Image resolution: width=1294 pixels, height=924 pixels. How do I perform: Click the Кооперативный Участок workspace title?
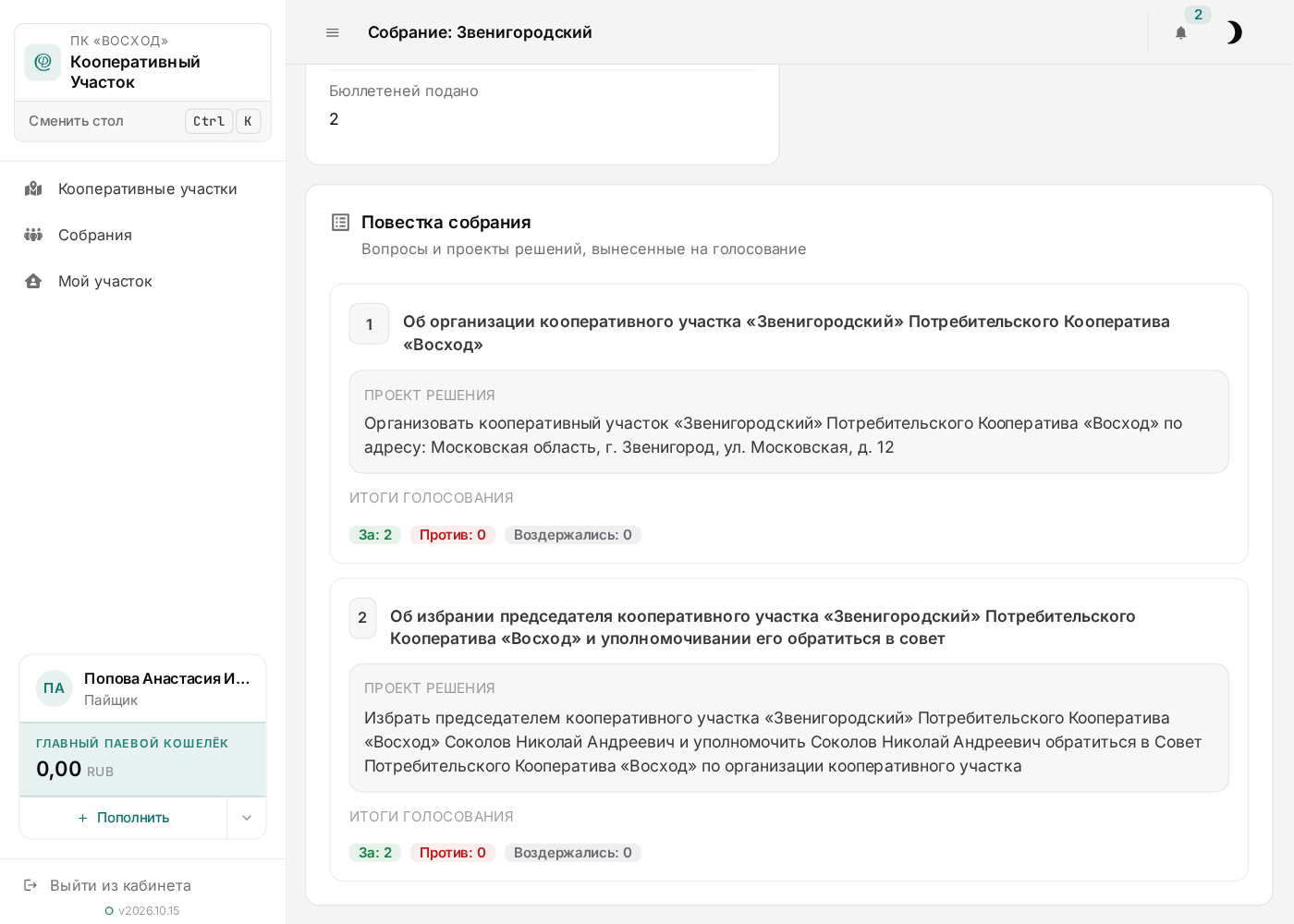tap(135, 72)
